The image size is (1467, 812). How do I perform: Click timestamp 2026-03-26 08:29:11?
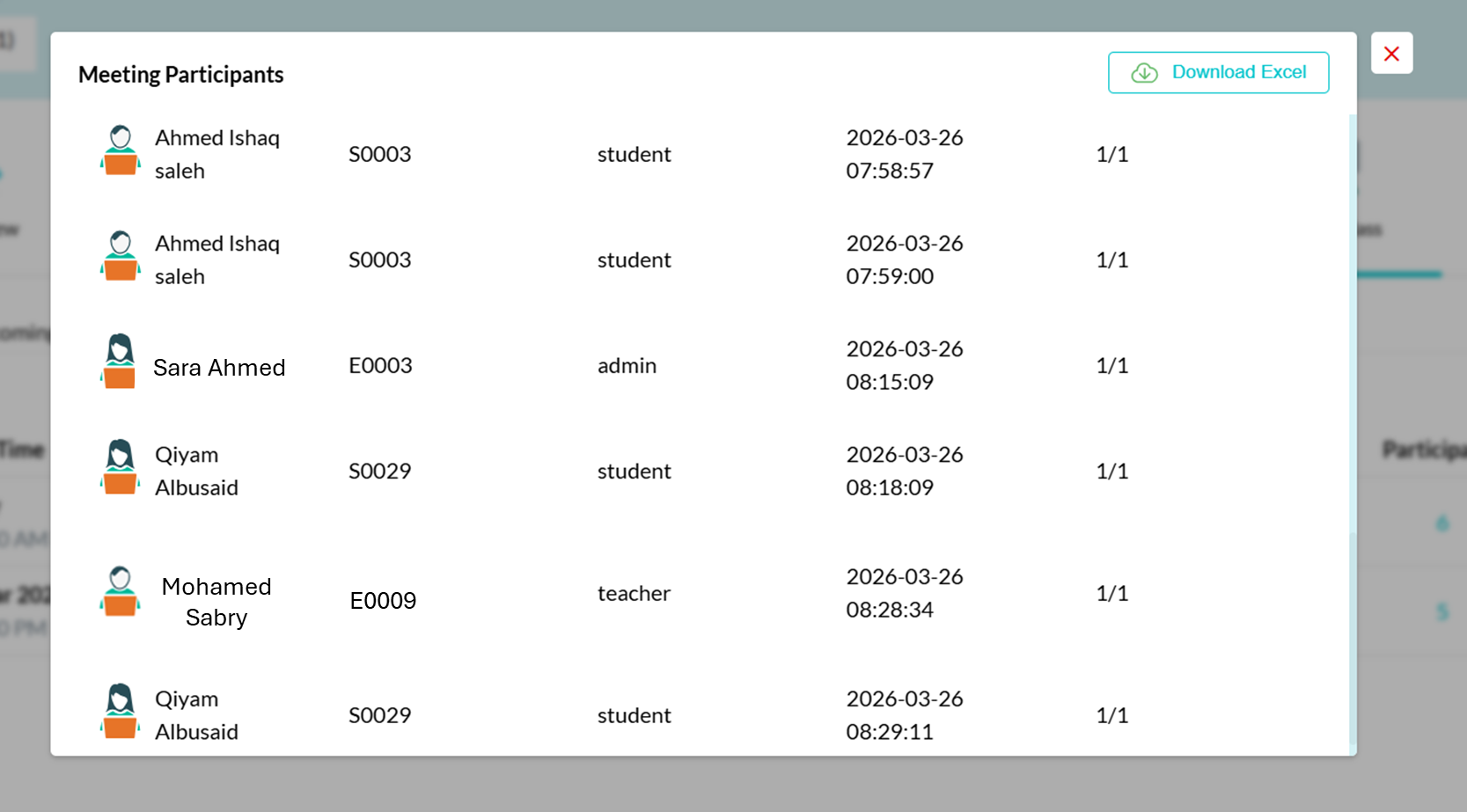(x=905, y=715)
